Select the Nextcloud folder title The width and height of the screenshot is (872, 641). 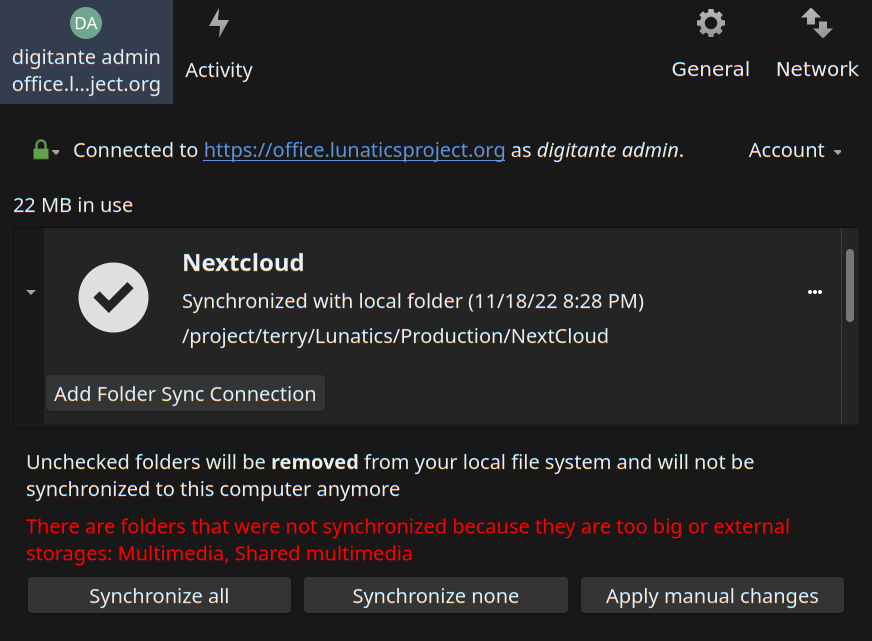[243, 263]
